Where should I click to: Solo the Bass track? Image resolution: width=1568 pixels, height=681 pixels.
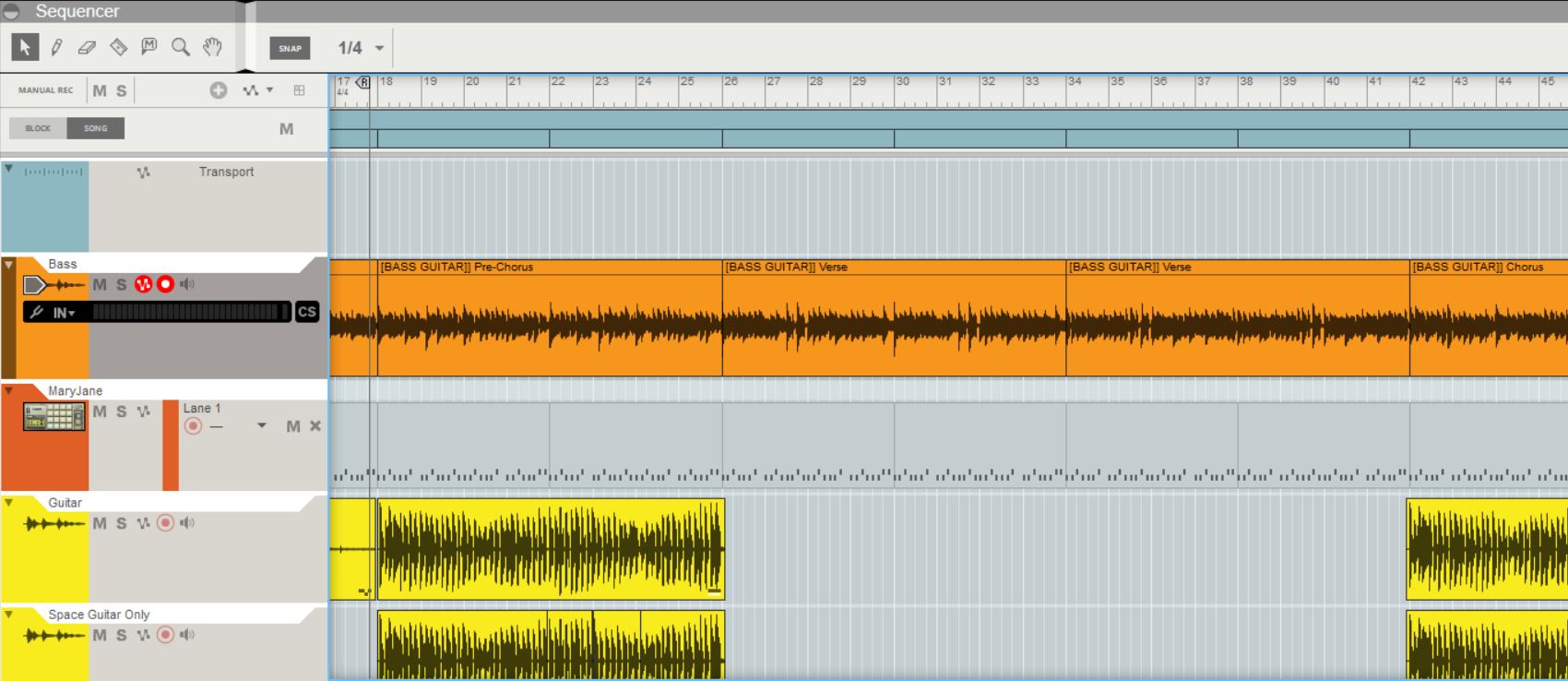click(122, 284)
